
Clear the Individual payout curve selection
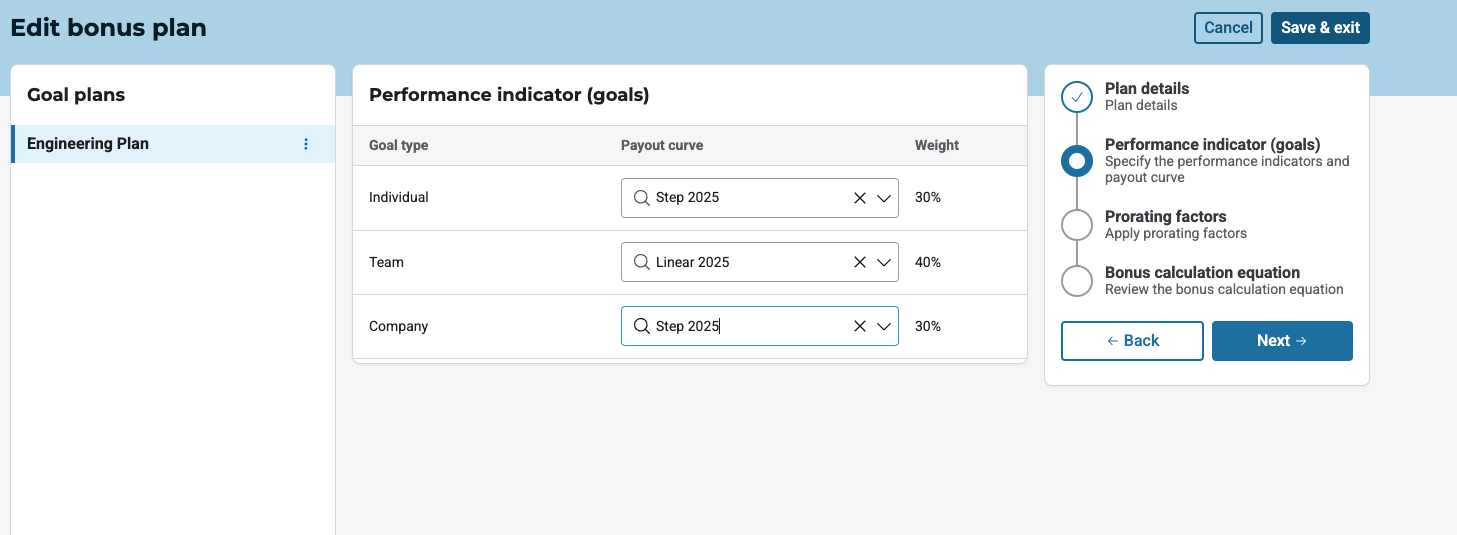click(x=860, y=198)
